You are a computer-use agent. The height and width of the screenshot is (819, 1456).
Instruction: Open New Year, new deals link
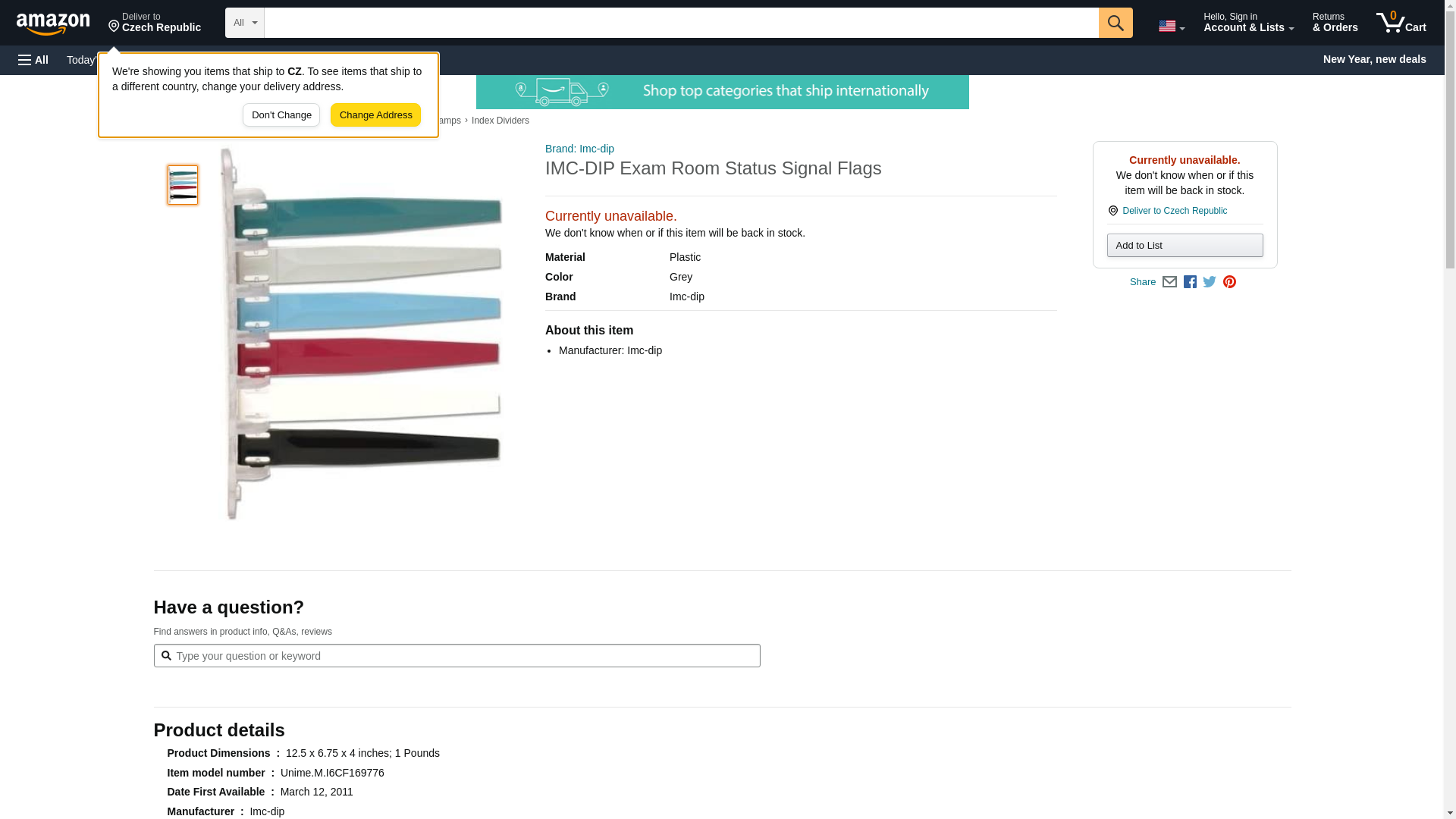pyautogui.click(x=1374, y=59)
